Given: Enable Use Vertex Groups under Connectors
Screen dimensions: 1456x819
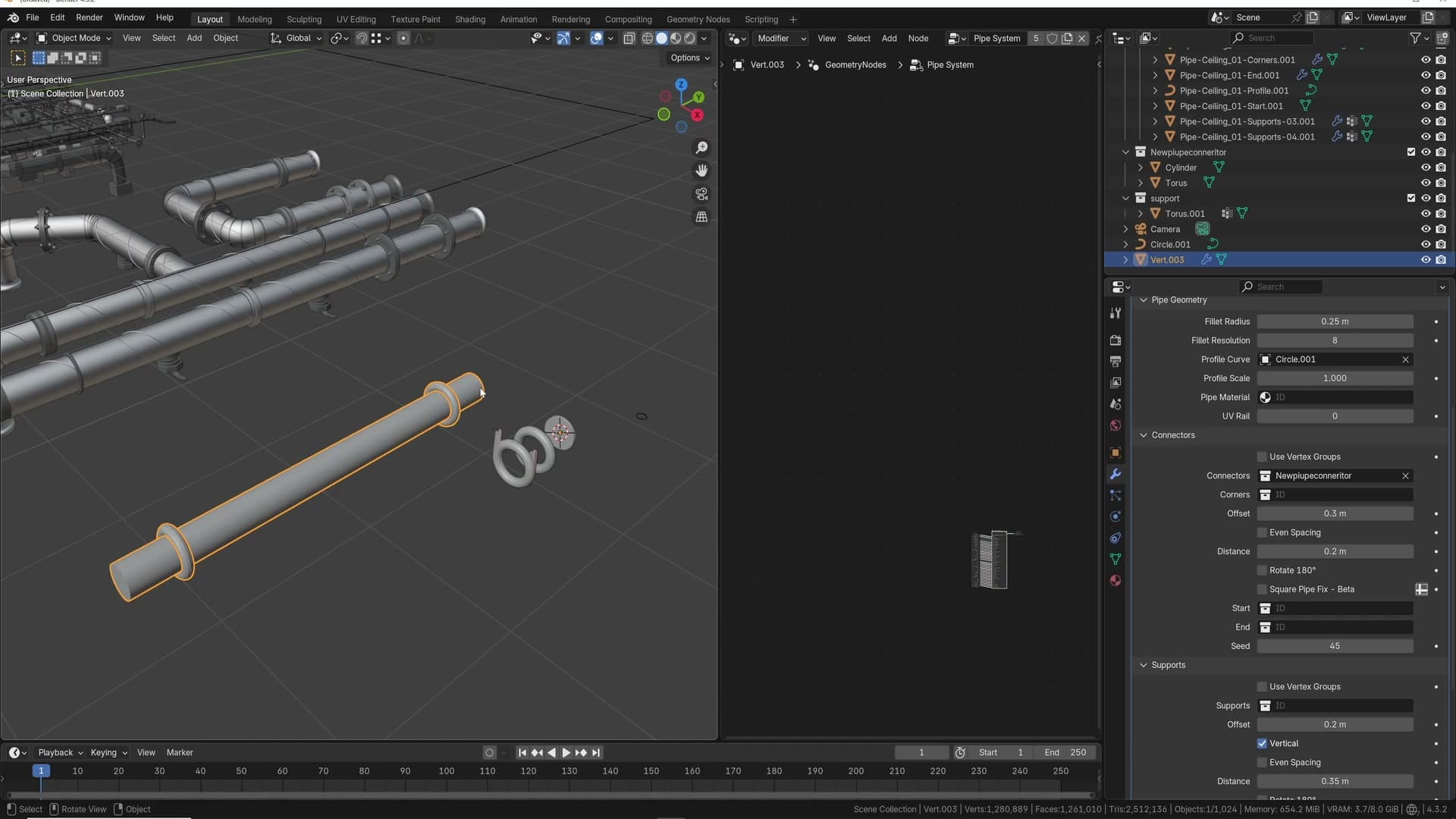Looking at the screenshot, I should pyautogui.click(x=1262, y=457).
